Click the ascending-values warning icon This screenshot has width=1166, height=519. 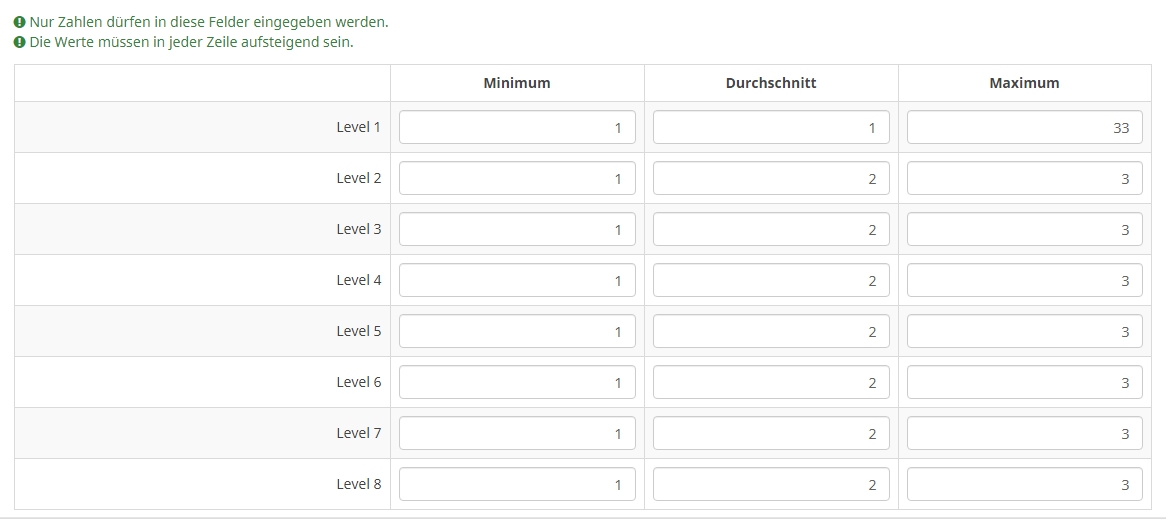coord(19,42)
